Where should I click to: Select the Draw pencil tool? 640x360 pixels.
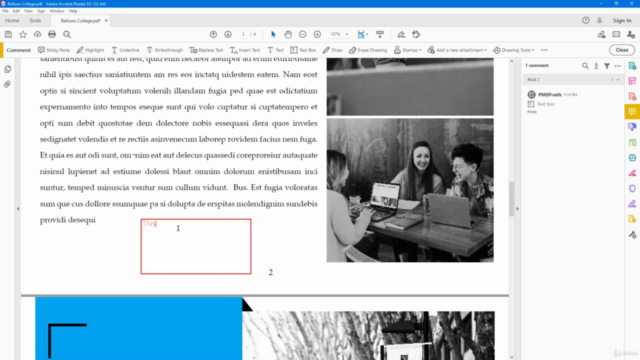click(x=332, y=50)
